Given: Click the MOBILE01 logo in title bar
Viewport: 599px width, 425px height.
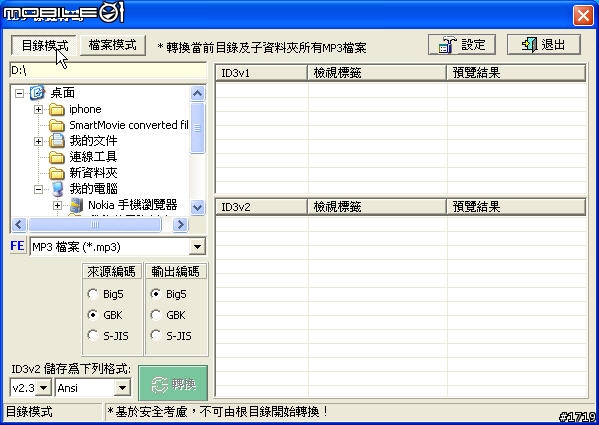Looking at the screenshot, I should pos(63,13).
